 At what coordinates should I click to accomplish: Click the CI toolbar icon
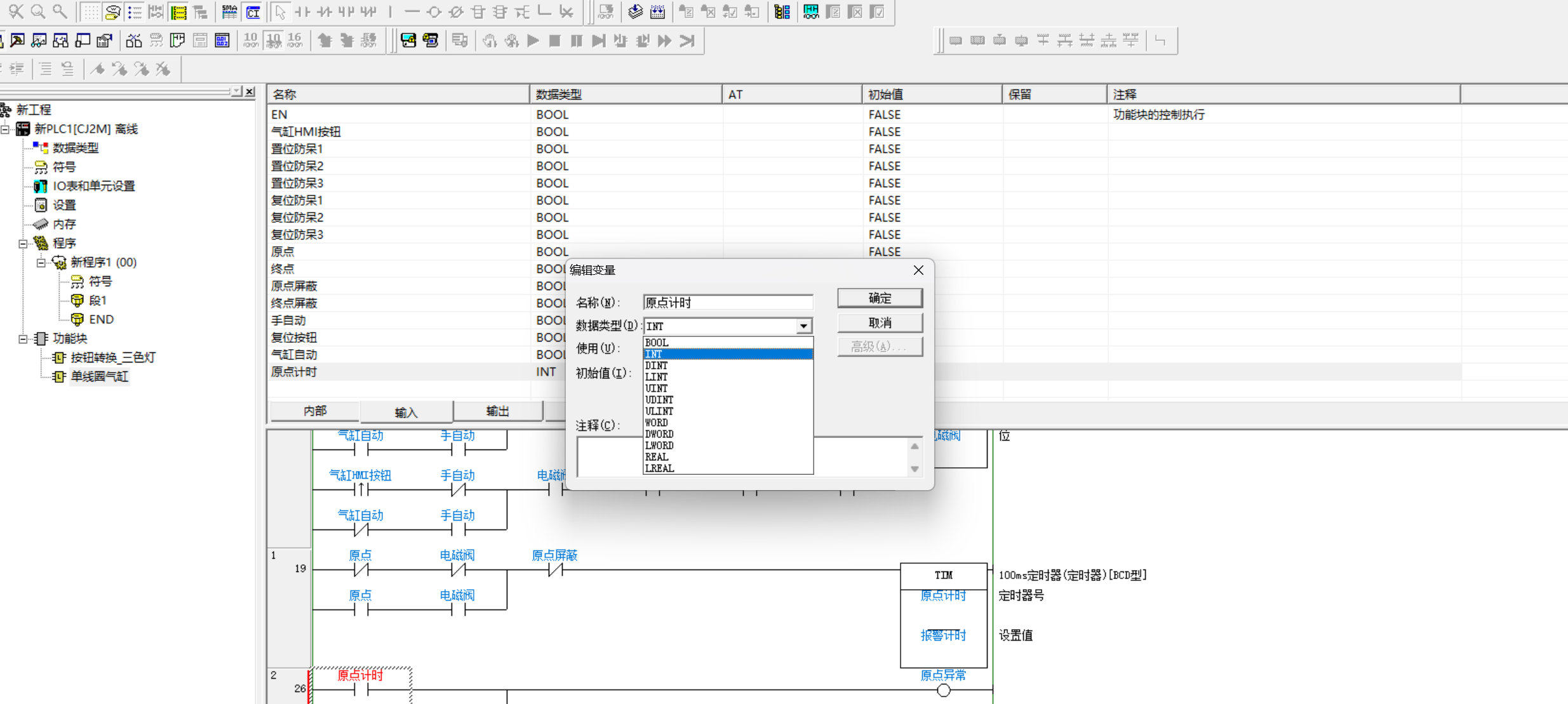[x=253, y=11]
